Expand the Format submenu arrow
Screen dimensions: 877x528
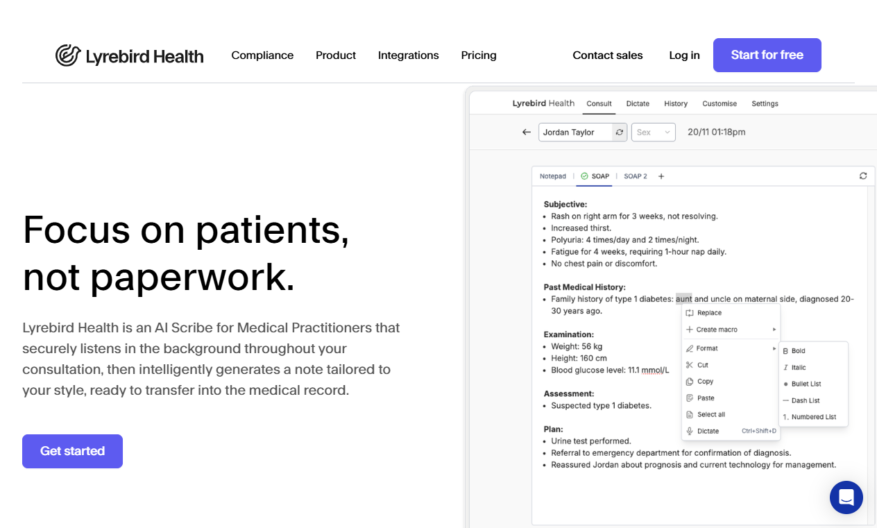[774, 348]
